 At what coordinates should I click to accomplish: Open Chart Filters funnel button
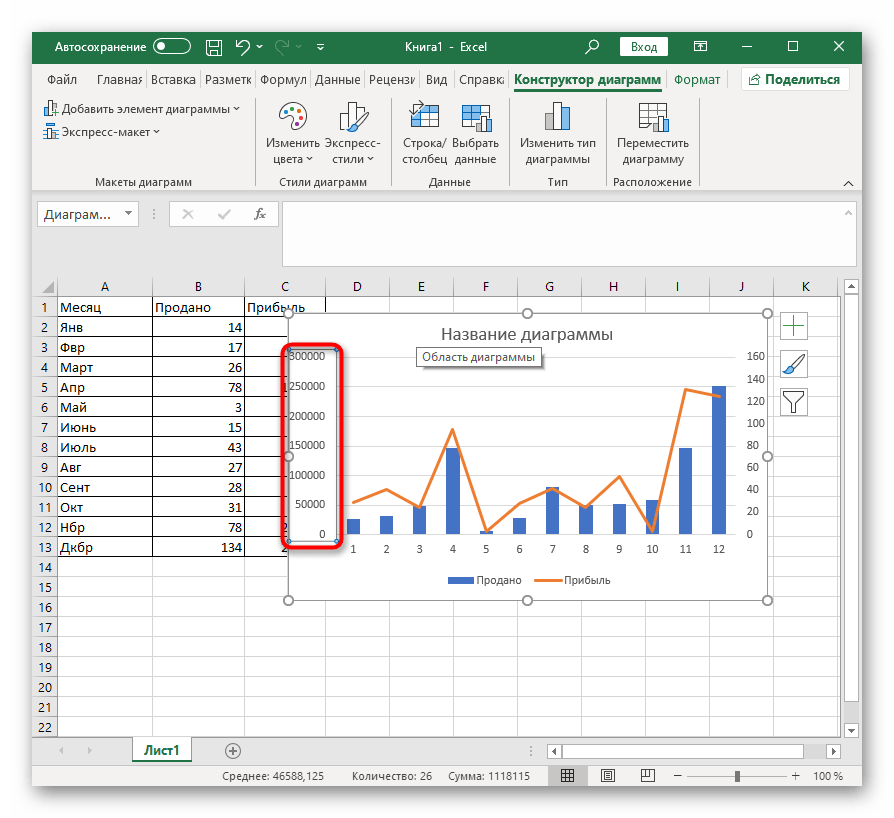[793, 402]
